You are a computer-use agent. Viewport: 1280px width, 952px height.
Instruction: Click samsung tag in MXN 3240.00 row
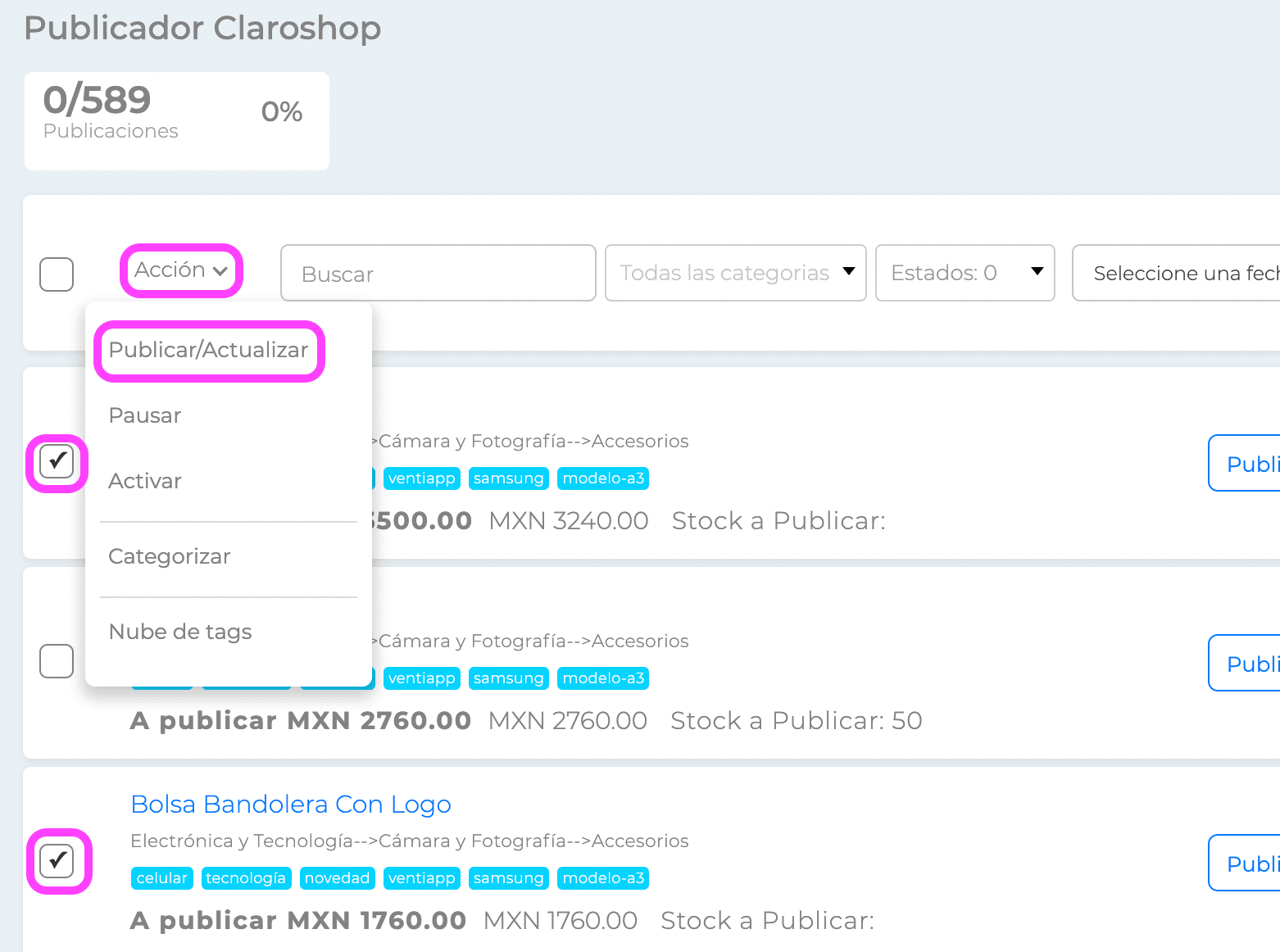pyautogui.click(x=509, y=478)
